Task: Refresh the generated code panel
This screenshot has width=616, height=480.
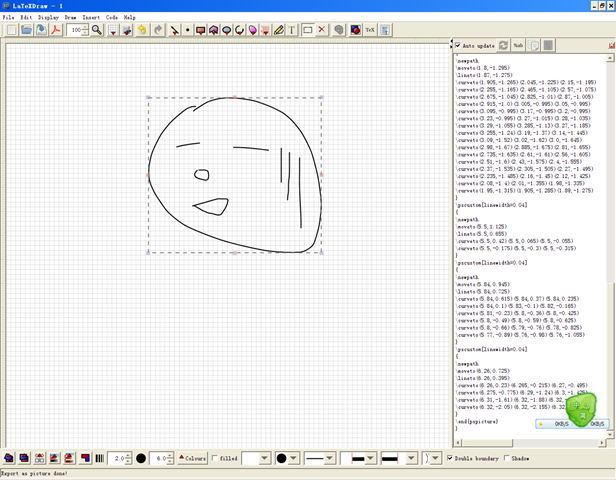Action: (502, 46)
